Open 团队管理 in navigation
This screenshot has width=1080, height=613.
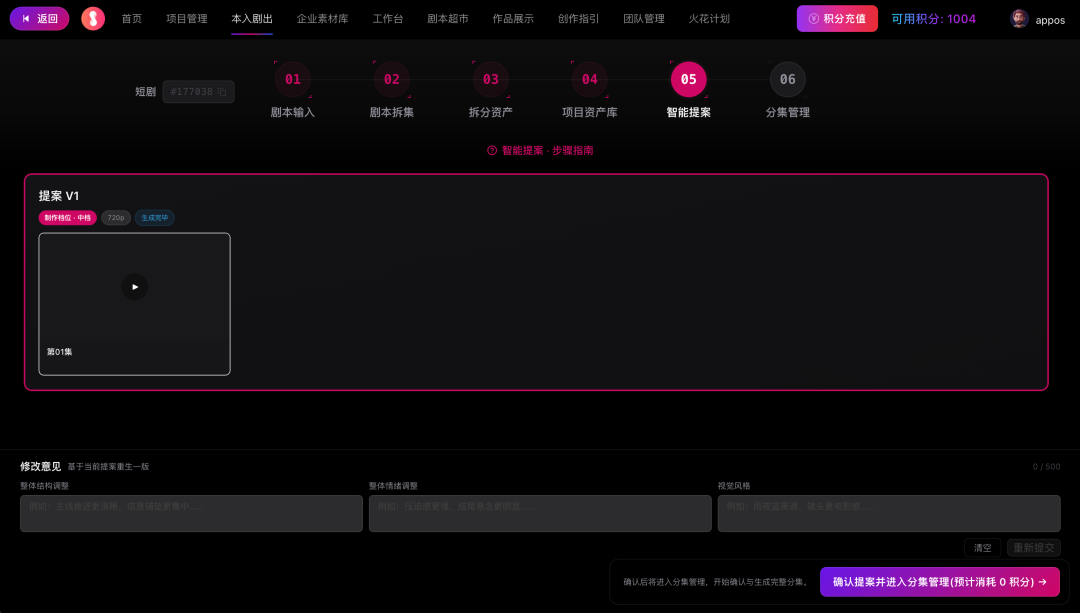click(644, 19)
